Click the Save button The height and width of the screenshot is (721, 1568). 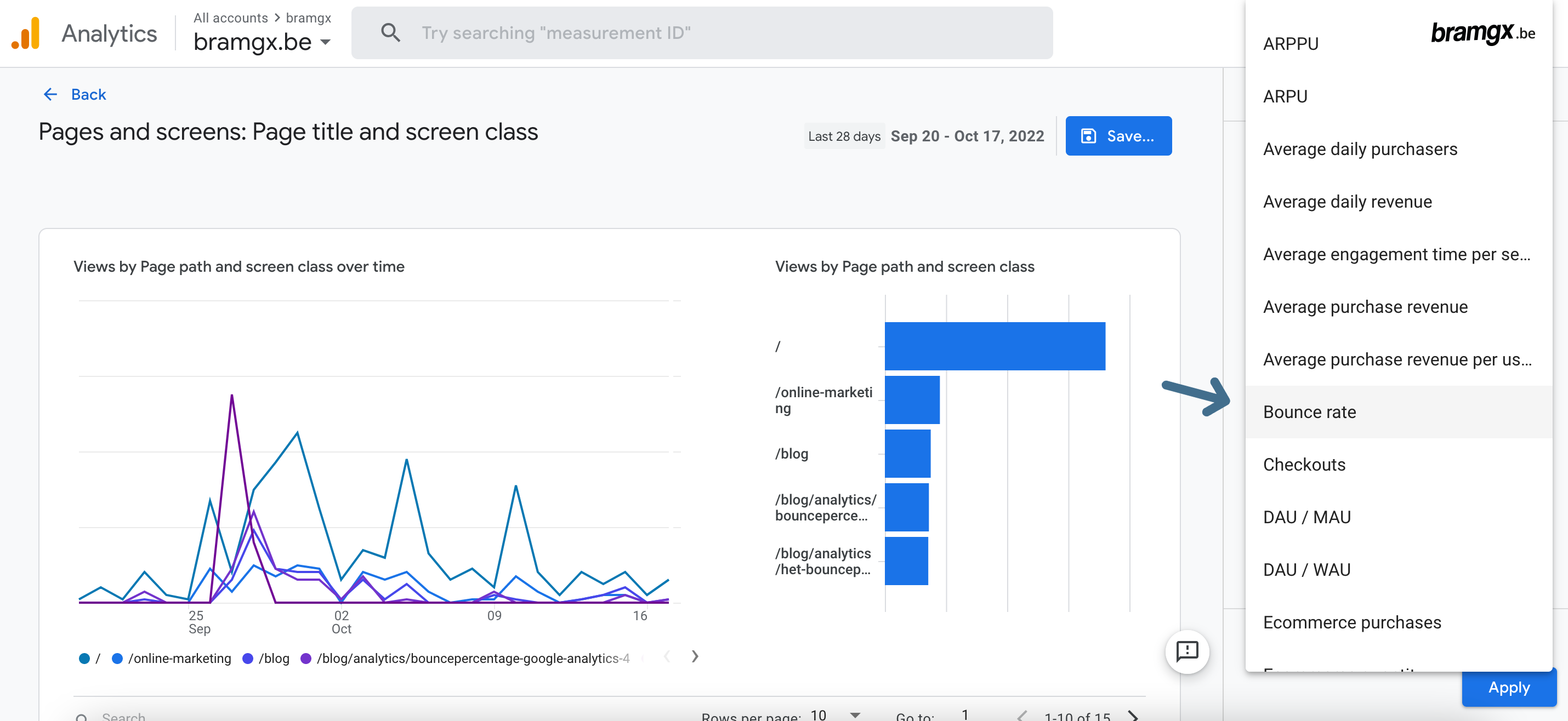(1119, 135)
